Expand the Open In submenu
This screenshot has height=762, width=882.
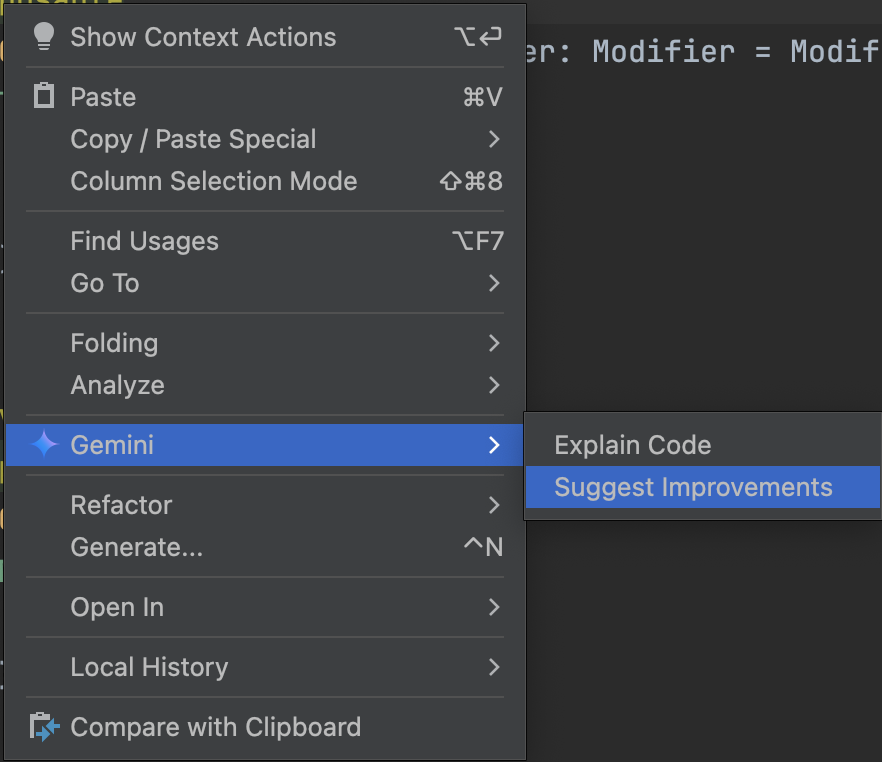(x=264, y=607)
